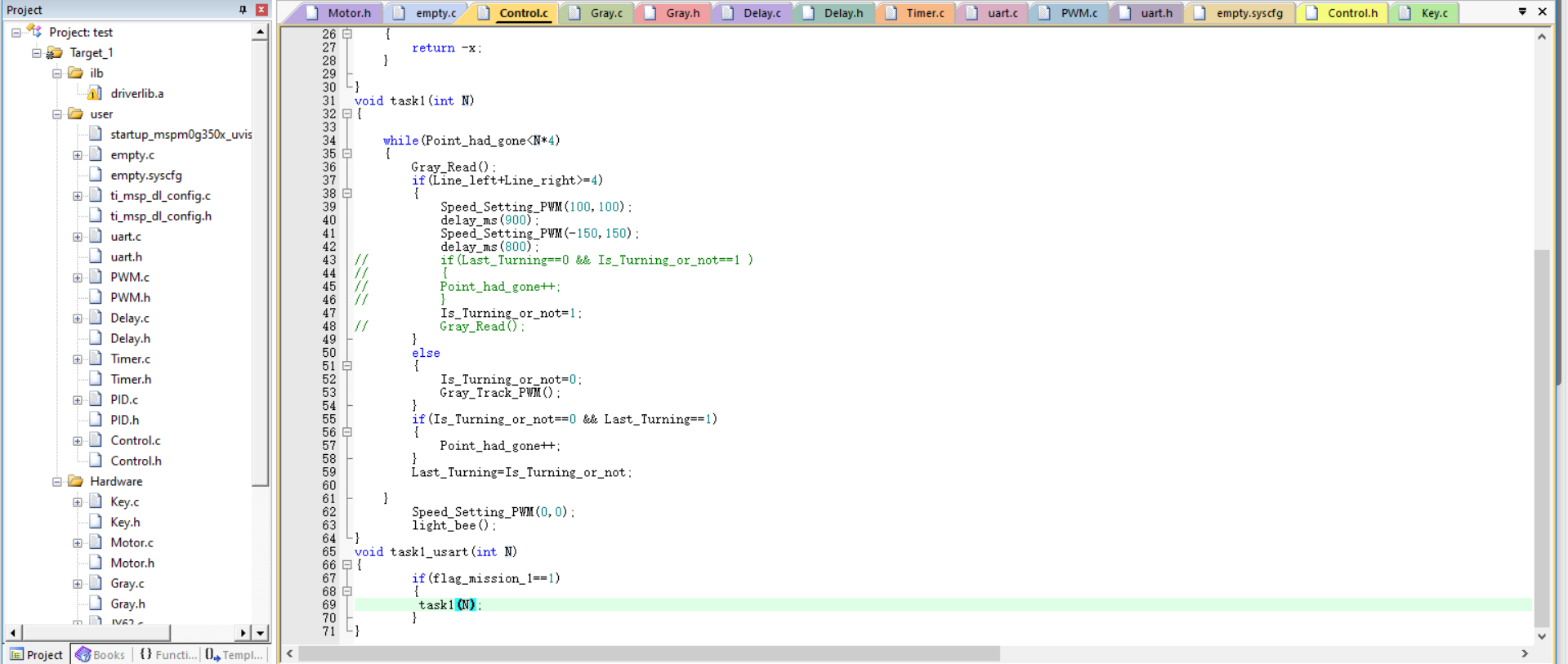Click project tree scroll-up arrow
The height and width of the screenshot is (664, 1568).
pyautogui.click(x=260, y=33)
